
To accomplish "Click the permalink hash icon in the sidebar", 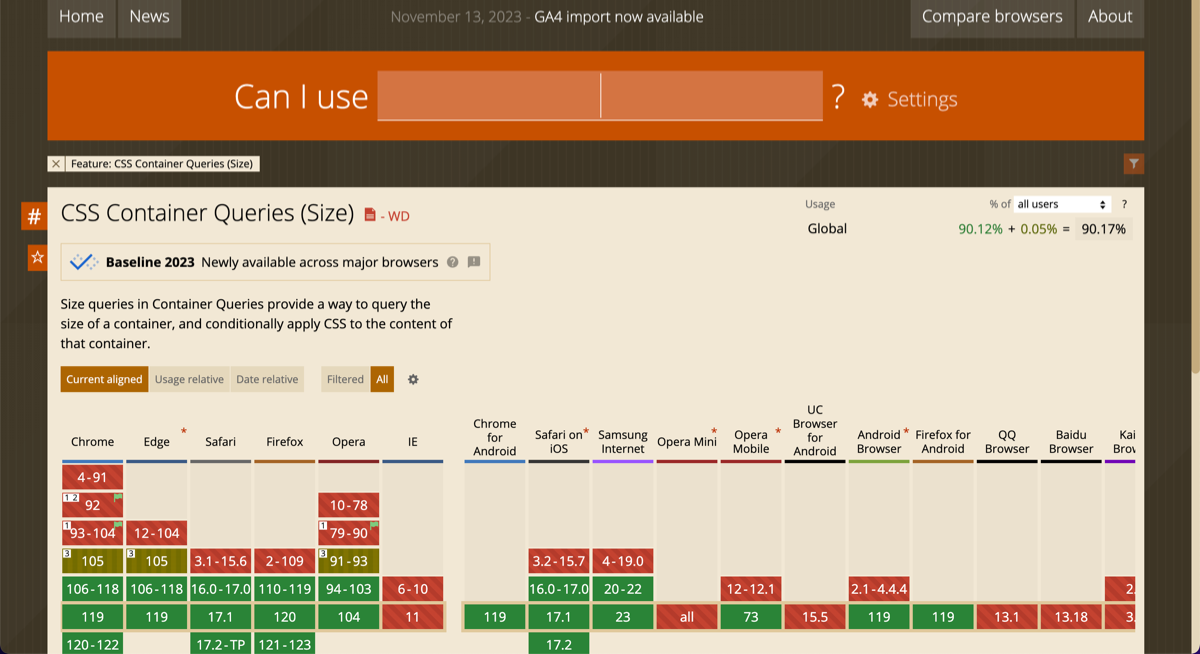I will click(x=34, y=215).
